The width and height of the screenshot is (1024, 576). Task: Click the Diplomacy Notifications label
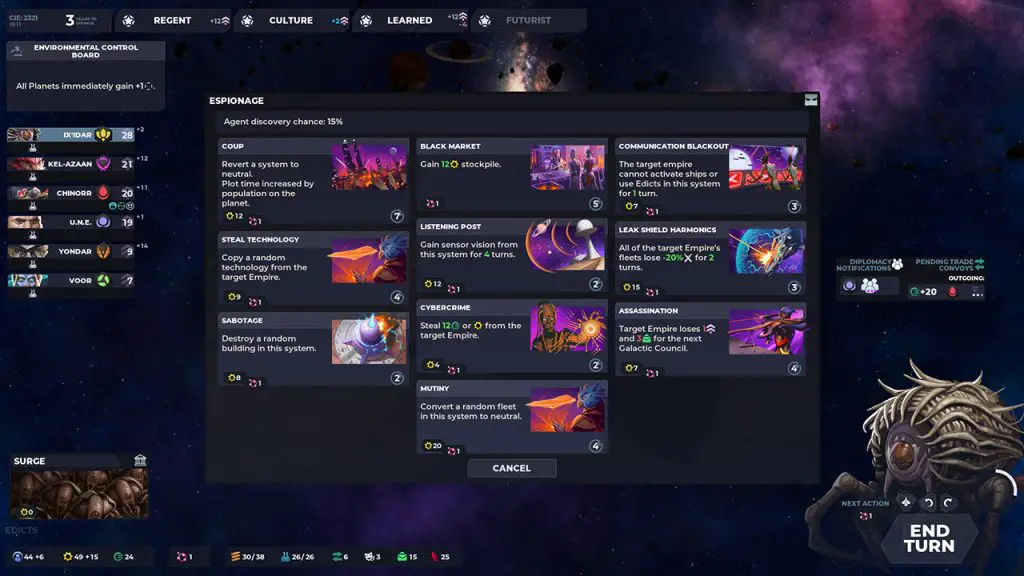tap(864, 264)
